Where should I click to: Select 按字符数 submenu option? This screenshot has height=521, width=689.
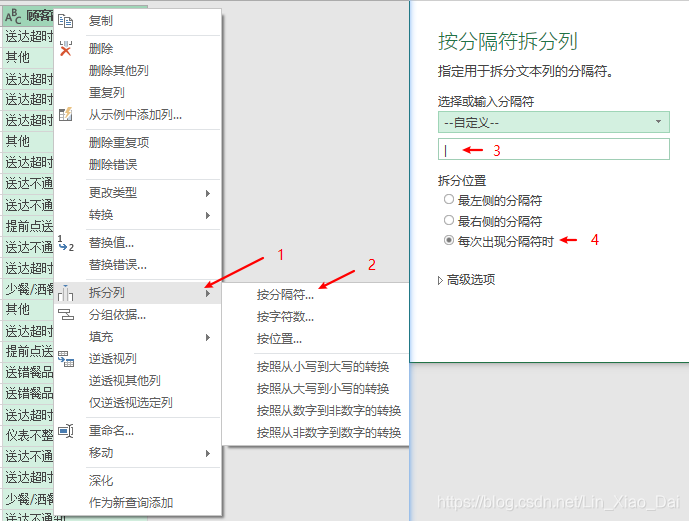[285, 316]
